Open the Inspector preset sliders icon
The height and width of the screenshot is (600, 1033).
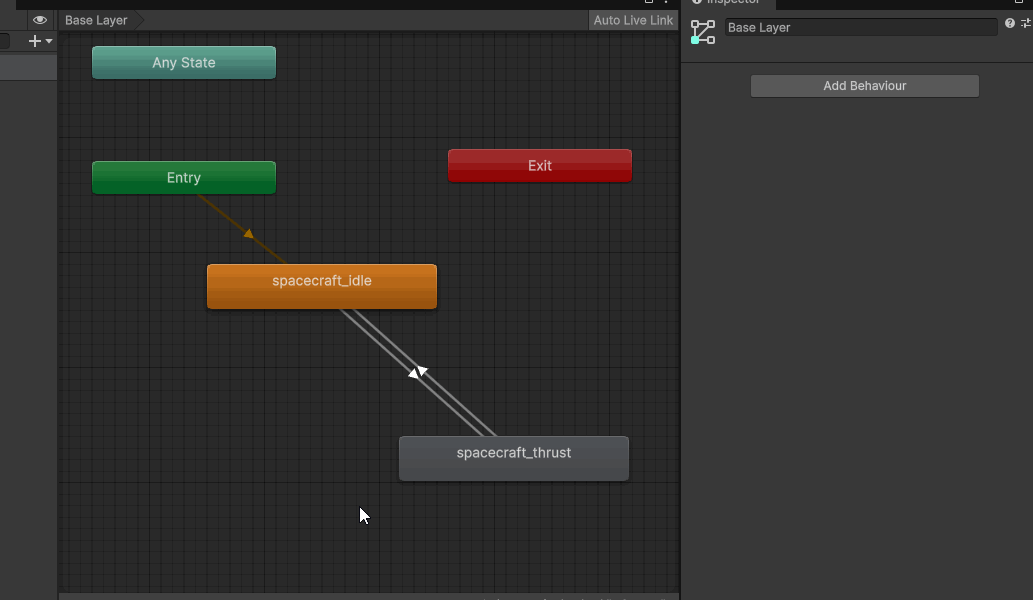point(1026,24)
